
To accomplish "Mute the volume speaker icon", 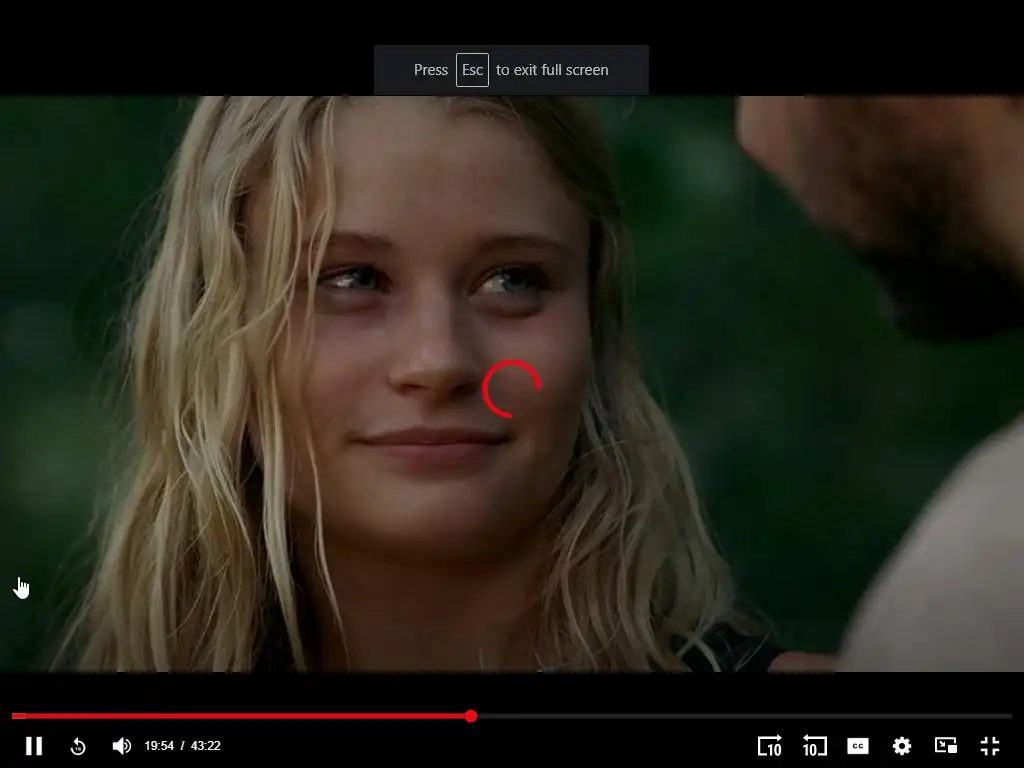I will [121, 746].
